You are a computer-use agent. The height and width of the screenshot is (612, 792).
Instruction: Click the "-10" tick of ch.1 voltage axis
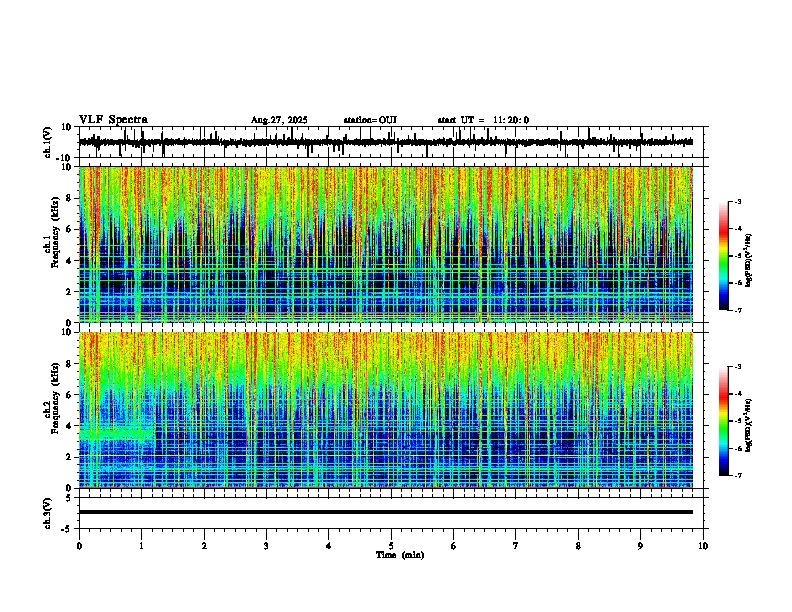tap(64, 158)
